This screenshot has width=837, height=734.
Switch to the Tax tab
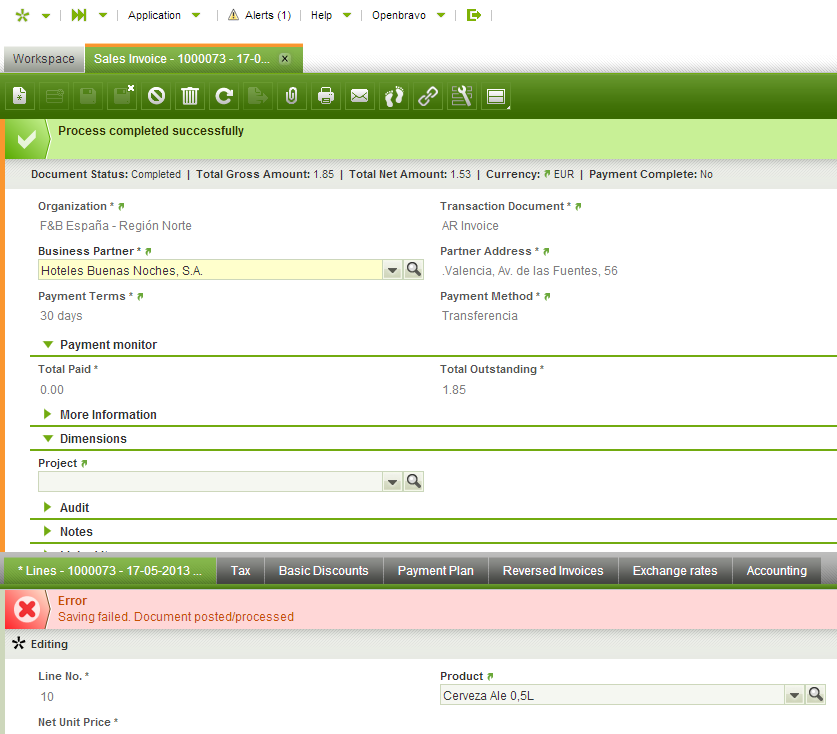pyautogui.click(x=241, y=571)
